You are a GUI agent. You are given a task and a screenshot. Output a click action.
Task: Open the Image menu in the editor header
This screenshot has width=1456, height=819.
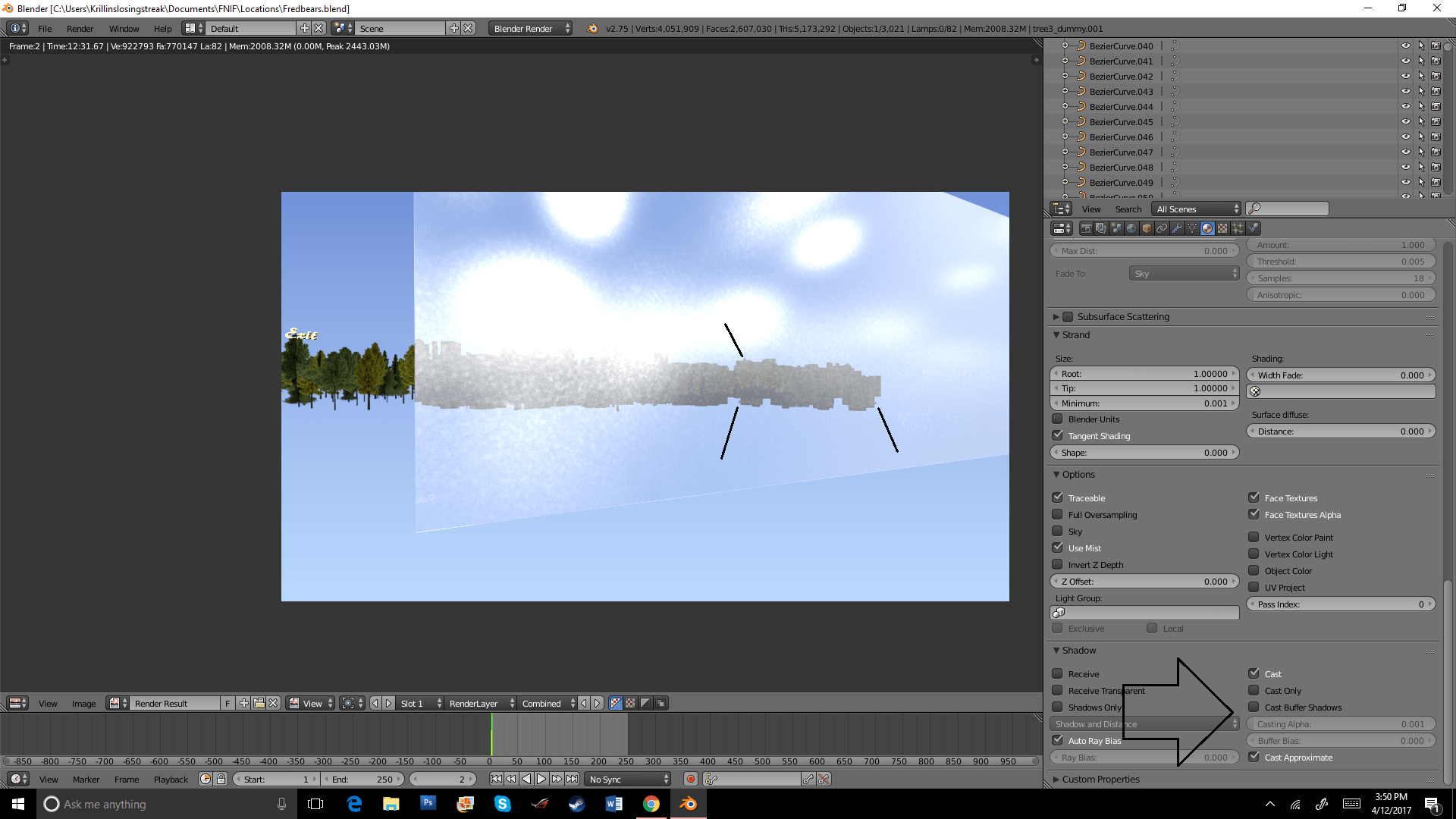click(83, 703)
